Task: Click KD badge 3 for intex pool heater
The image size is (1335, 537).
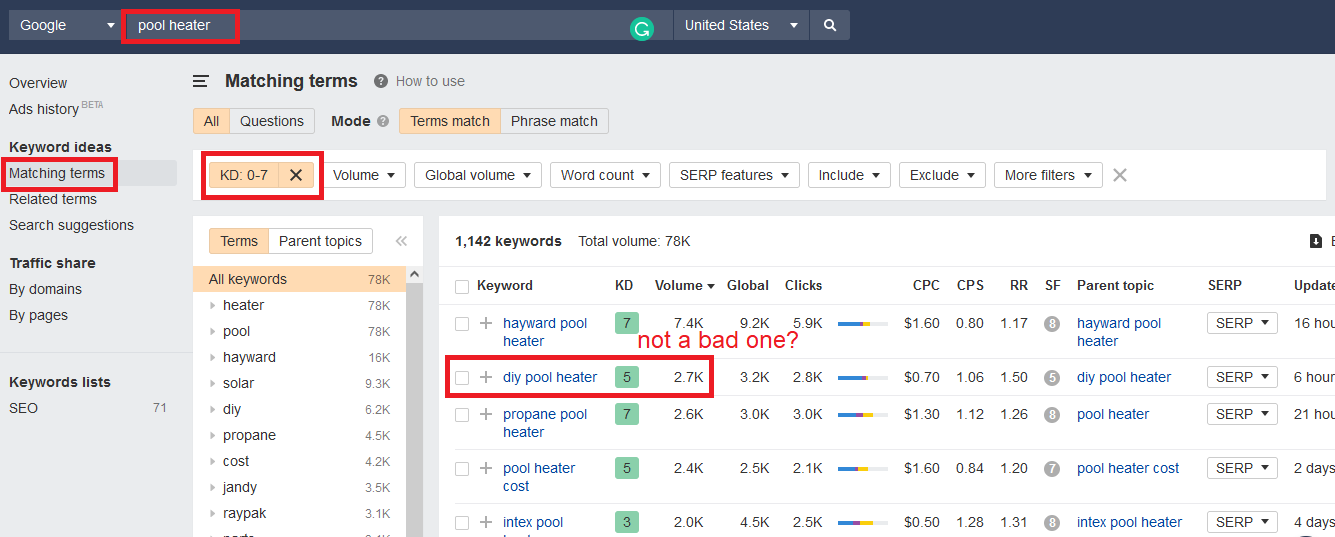Action: (626, 522)
